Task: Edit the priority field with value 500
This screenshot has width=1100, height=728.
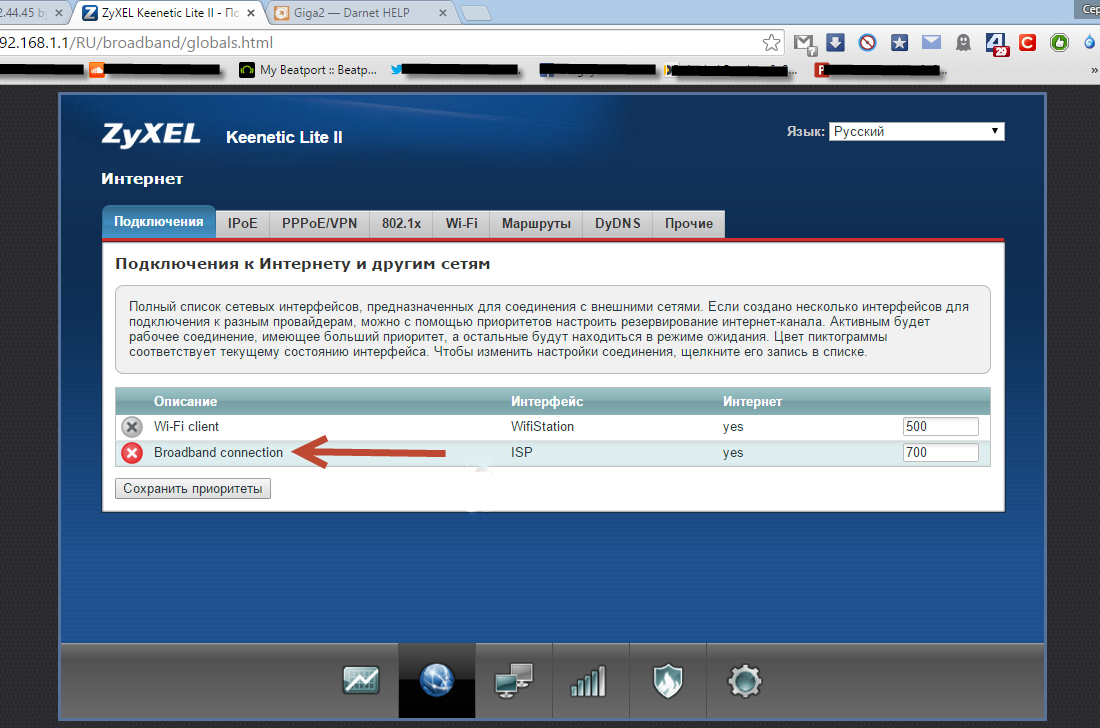Action: 940,426
